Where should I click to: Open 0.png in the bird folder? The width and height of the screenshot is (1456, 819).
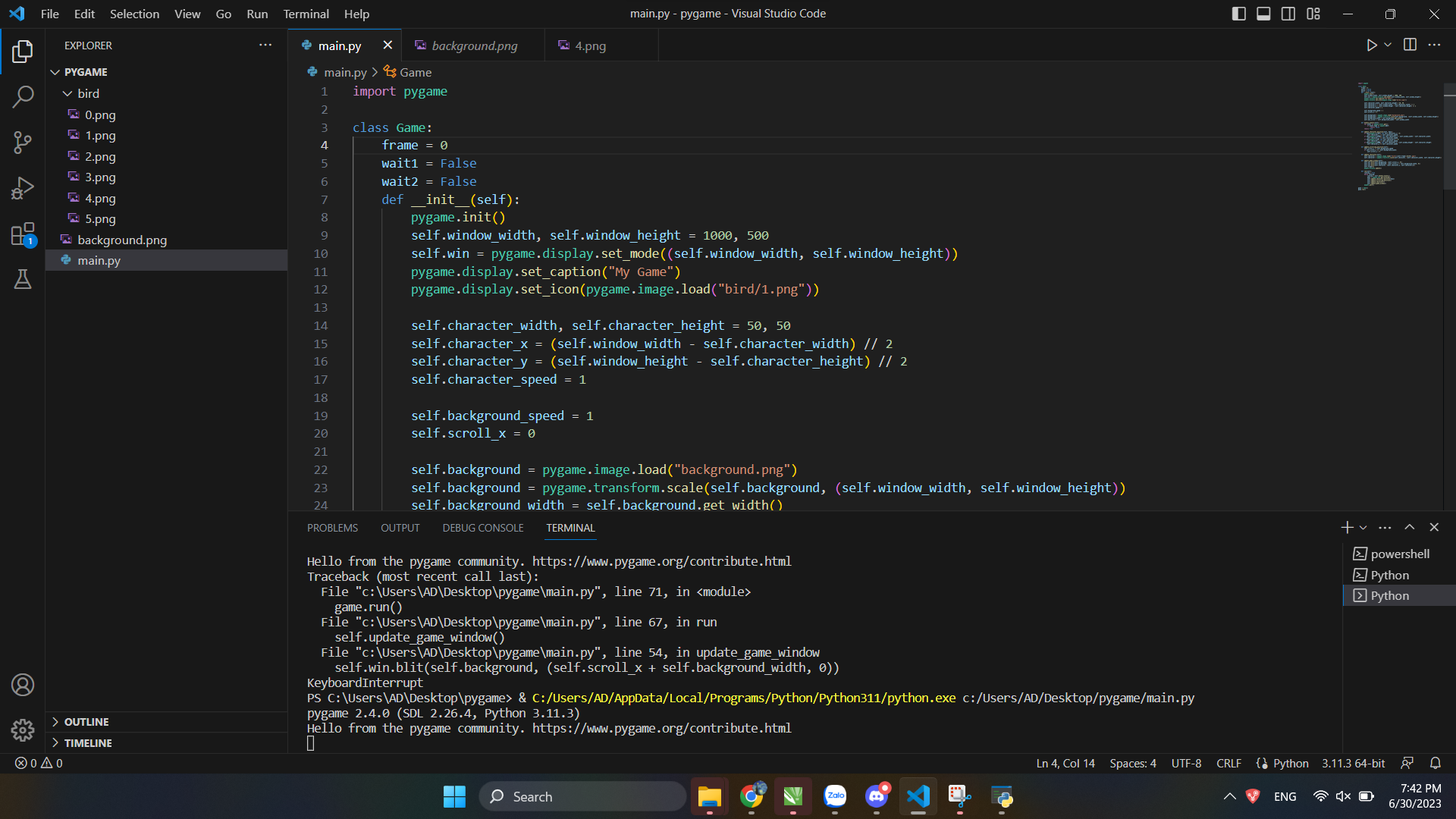pos(100,115)
